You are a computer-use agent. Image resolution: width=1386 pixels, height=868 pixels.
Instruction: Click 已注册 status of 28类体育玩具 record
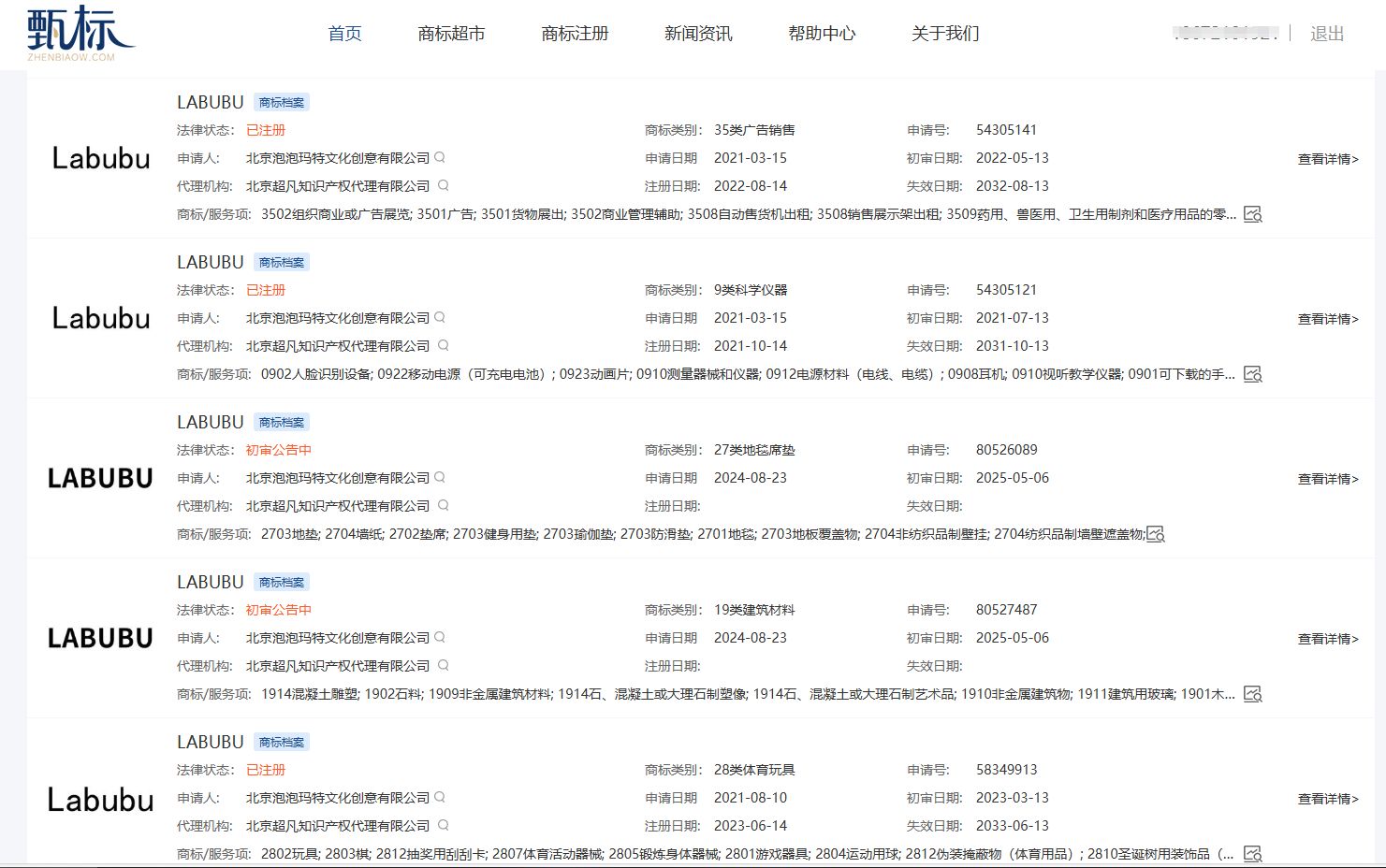[x=266, y=770]
